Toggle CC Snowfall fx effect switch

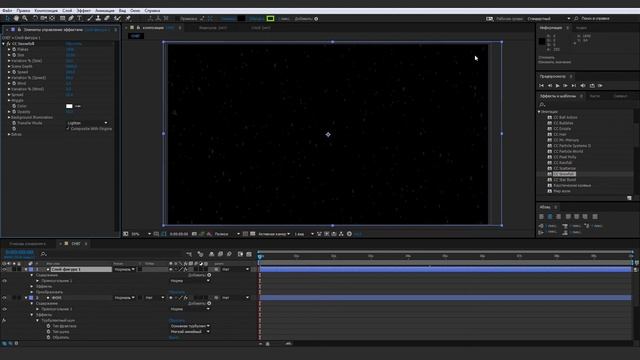click(9, 44)
